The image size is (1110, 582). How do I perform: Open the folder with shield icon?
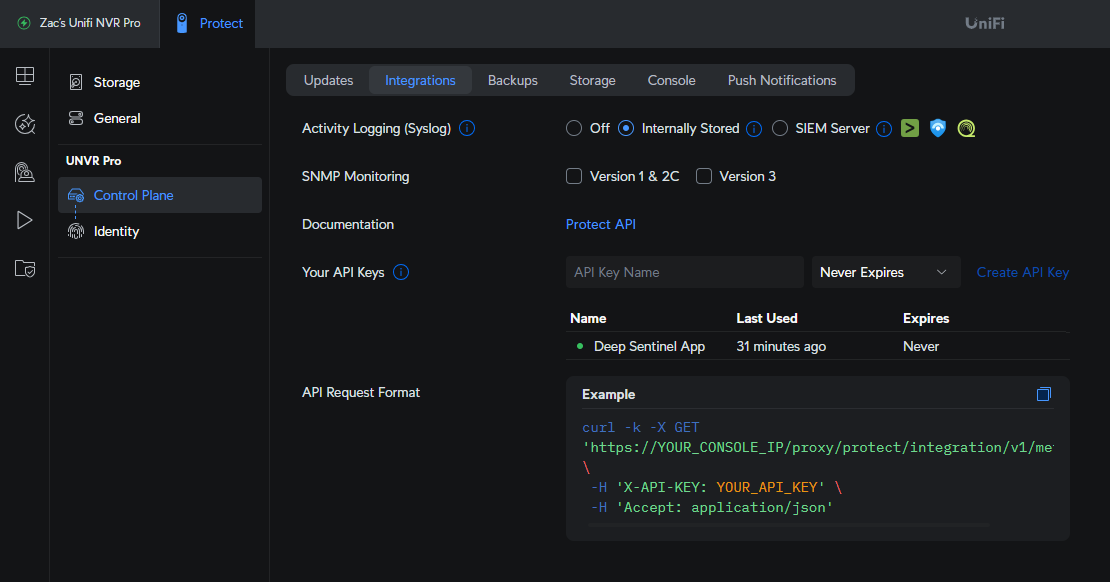[x=25, y=268]
